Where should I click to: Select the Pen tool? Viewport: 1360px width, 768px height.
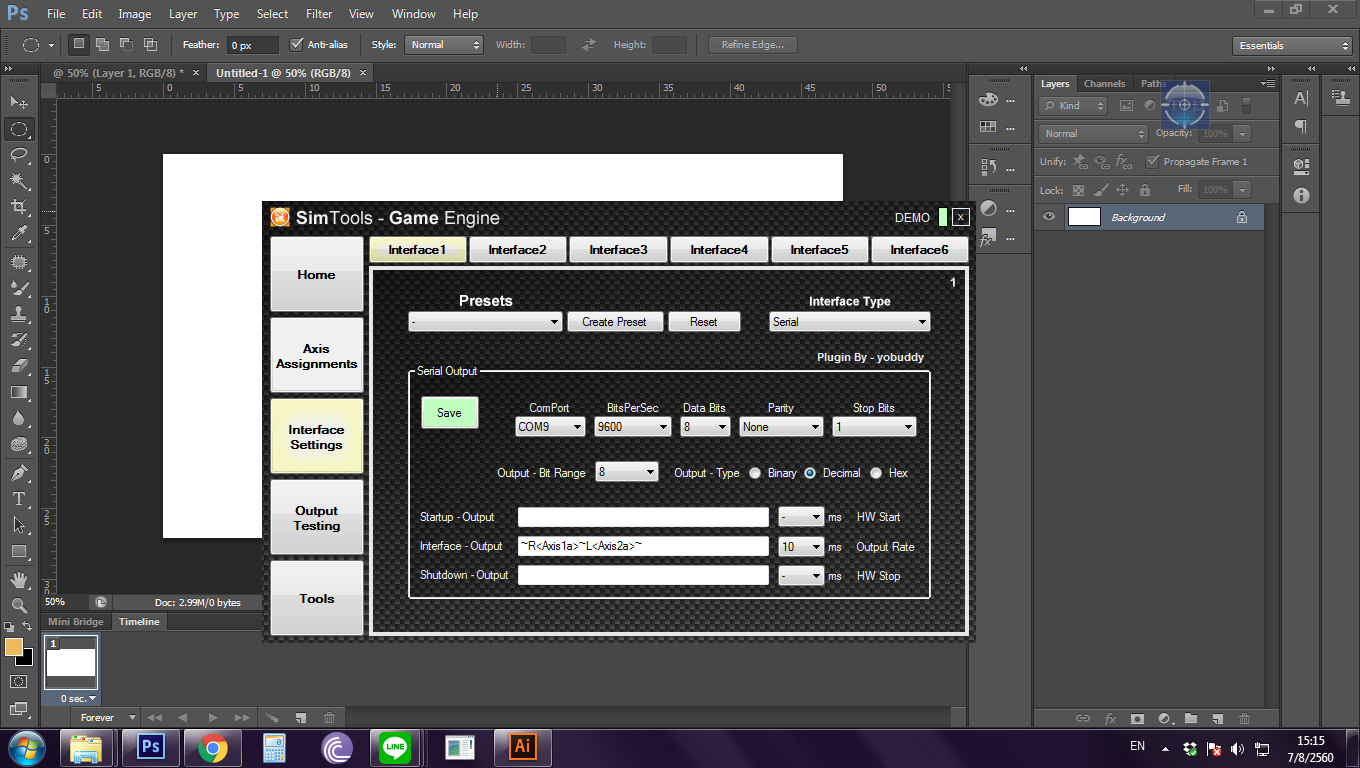click(19, 472)
